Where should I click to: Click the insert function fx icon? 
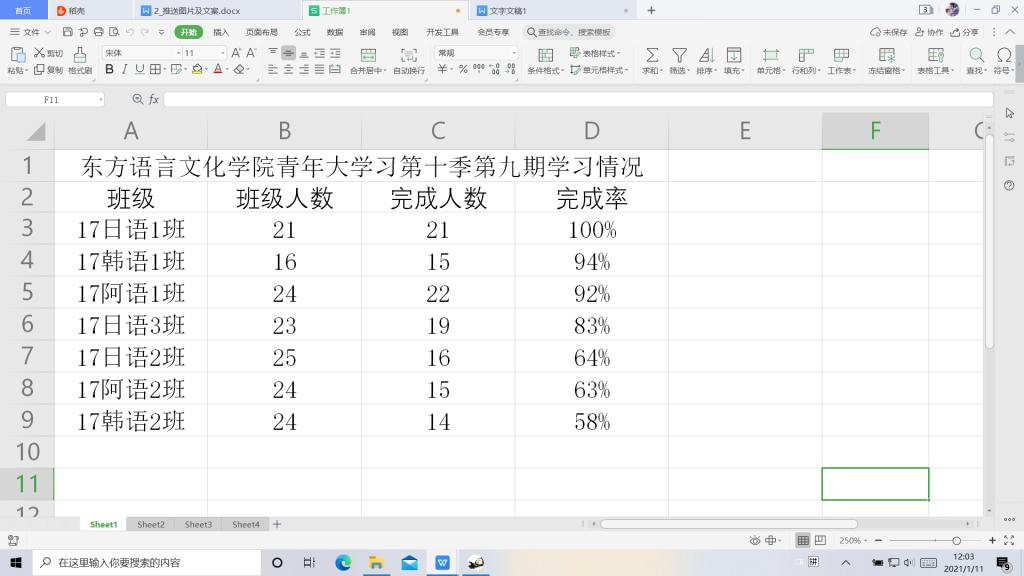[x=154, y=100]
